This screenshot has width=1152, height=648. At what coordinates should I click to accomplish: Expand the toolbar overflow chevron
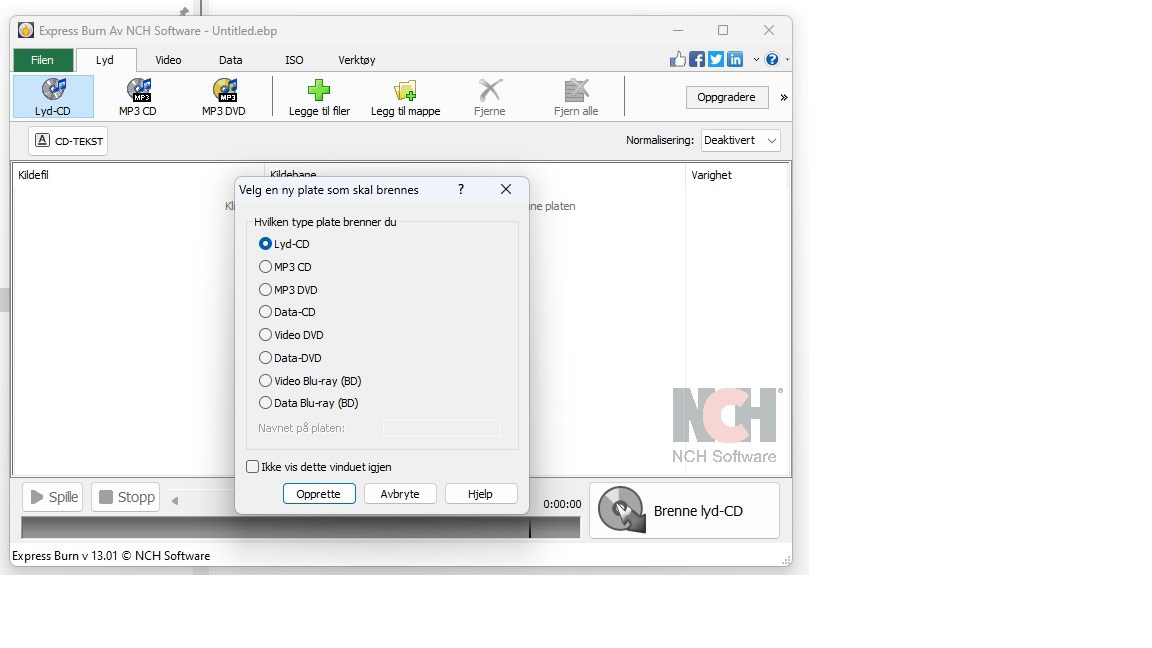pos(783,97)
